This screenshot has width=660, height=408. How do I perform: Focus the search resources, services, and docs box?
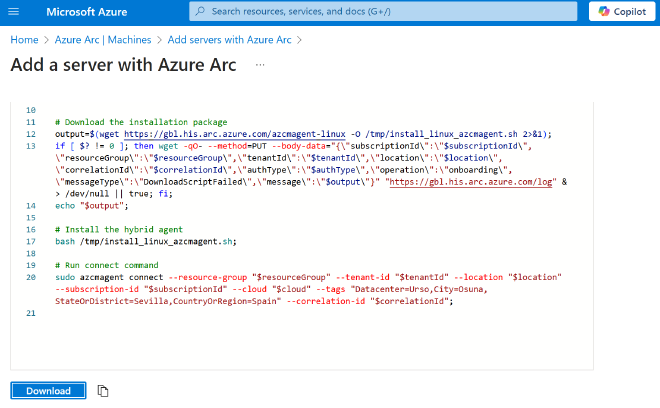point(383,11)
